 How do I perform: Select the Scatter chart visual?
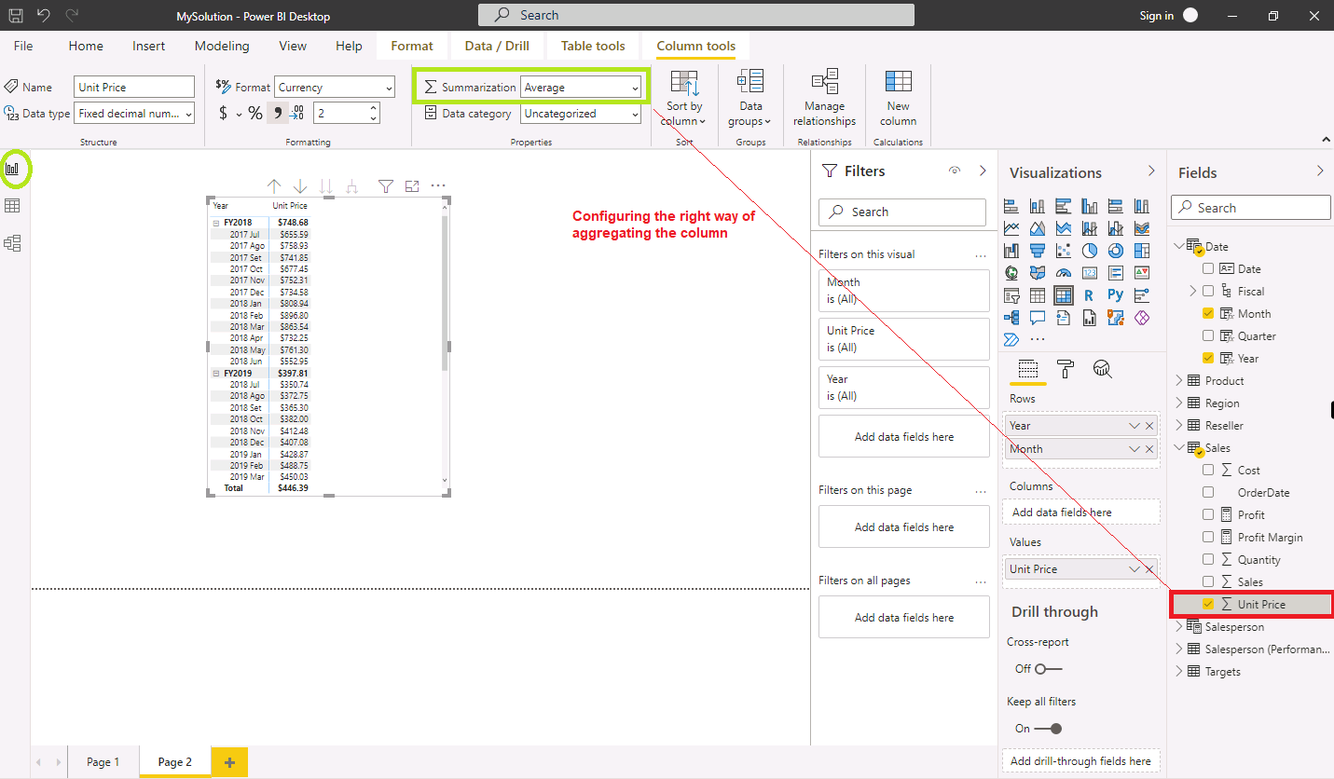click(x=1064, y=251)
